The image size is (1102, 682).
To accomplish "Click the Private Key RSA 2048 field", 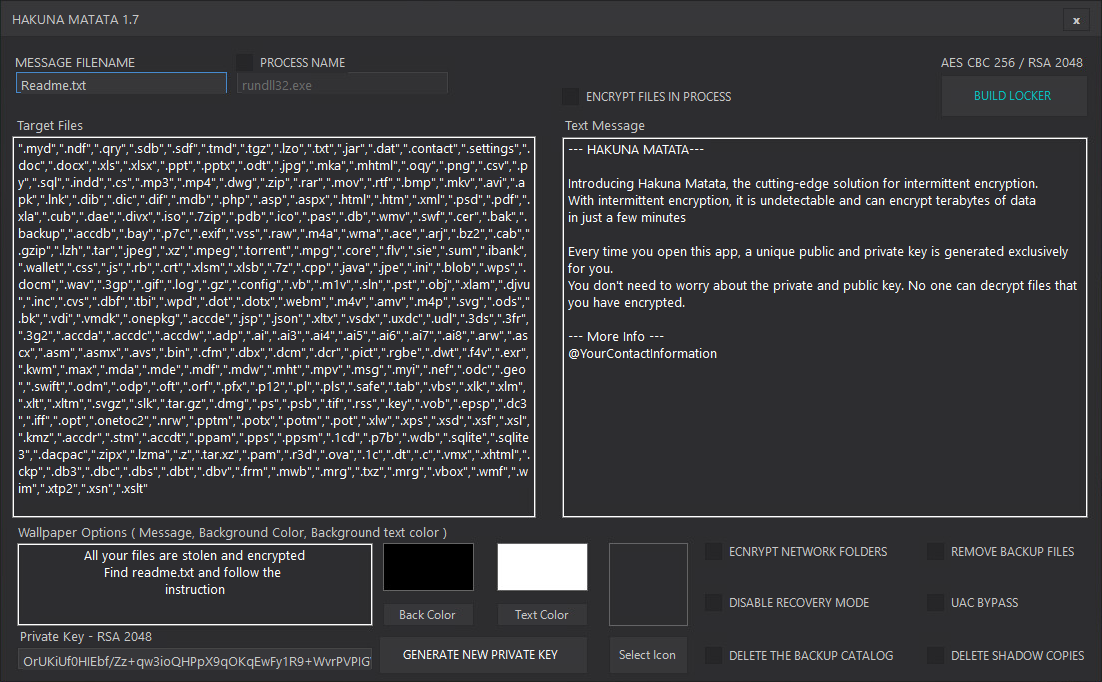I will pyautogui.click(x=196, y=661).
